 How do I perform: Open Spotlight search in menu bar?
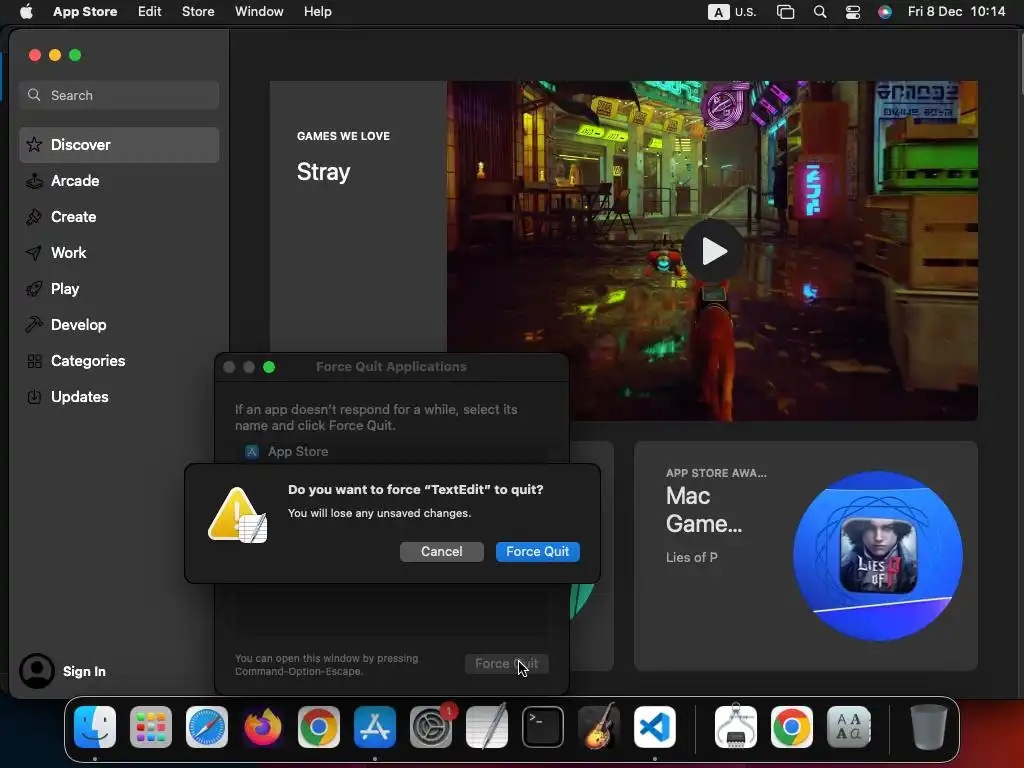tap(820, 12)
